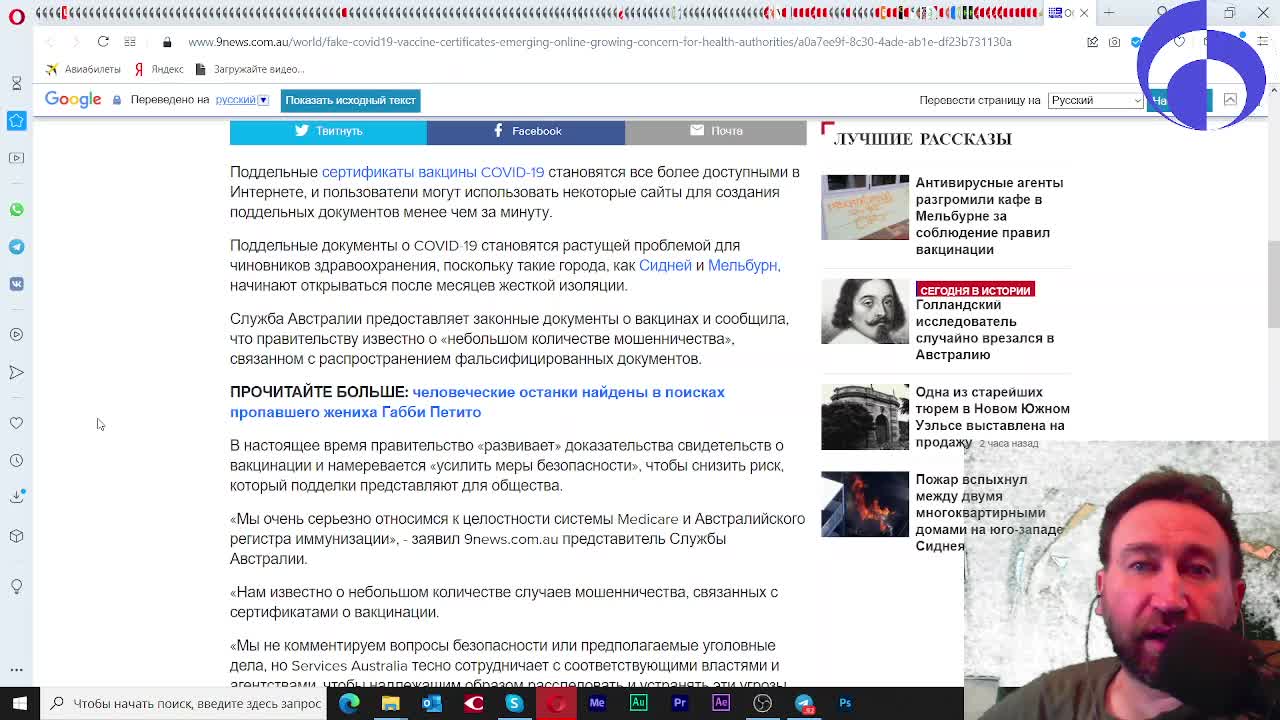Screen dimensions: 1280x720
Task: Open 'Загружайте видео...' bookmark
Action: [x=249, y=69]
